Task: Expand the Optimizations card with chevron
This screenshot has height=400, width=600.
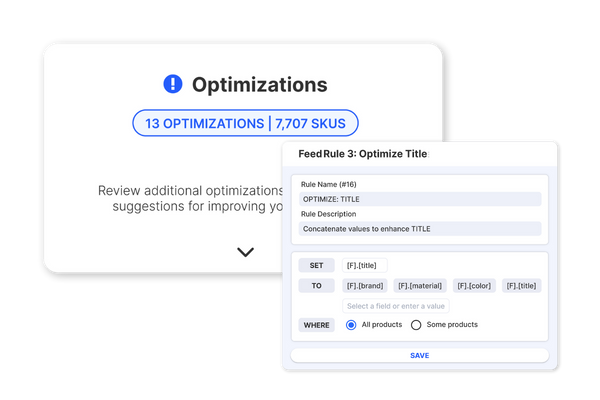Action: (245, 252)
